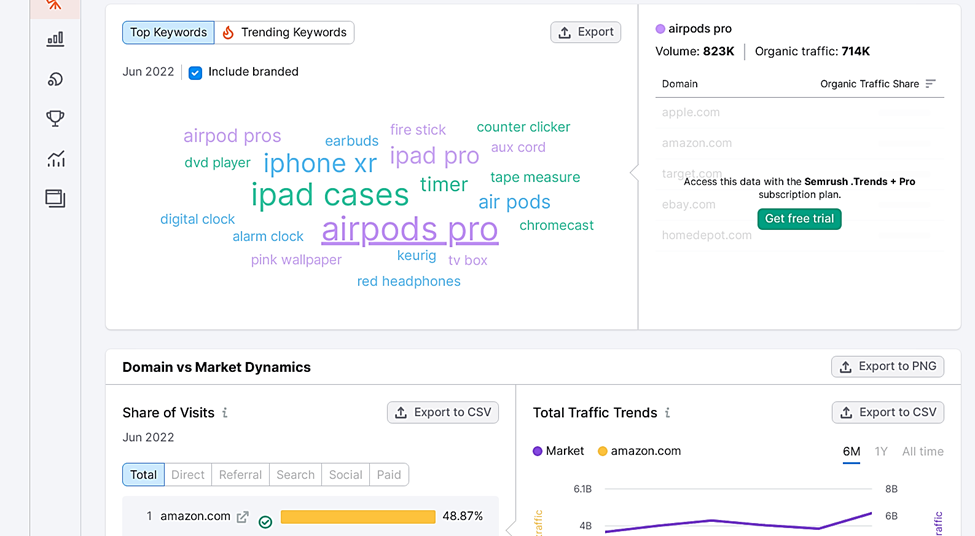This screenshot has width=975, height=536.
Task: Select keyword 'tape measure' in cloud
Action: pyautogui.click(x=535, y=177)
